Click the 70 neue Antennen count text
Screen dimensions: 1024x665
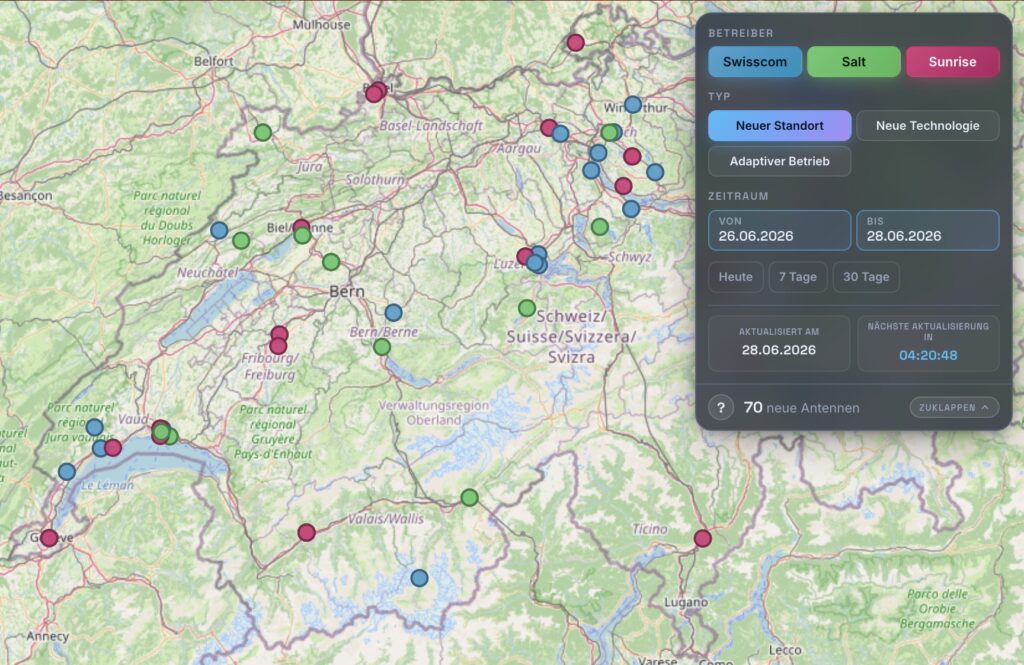pos(801,408)
